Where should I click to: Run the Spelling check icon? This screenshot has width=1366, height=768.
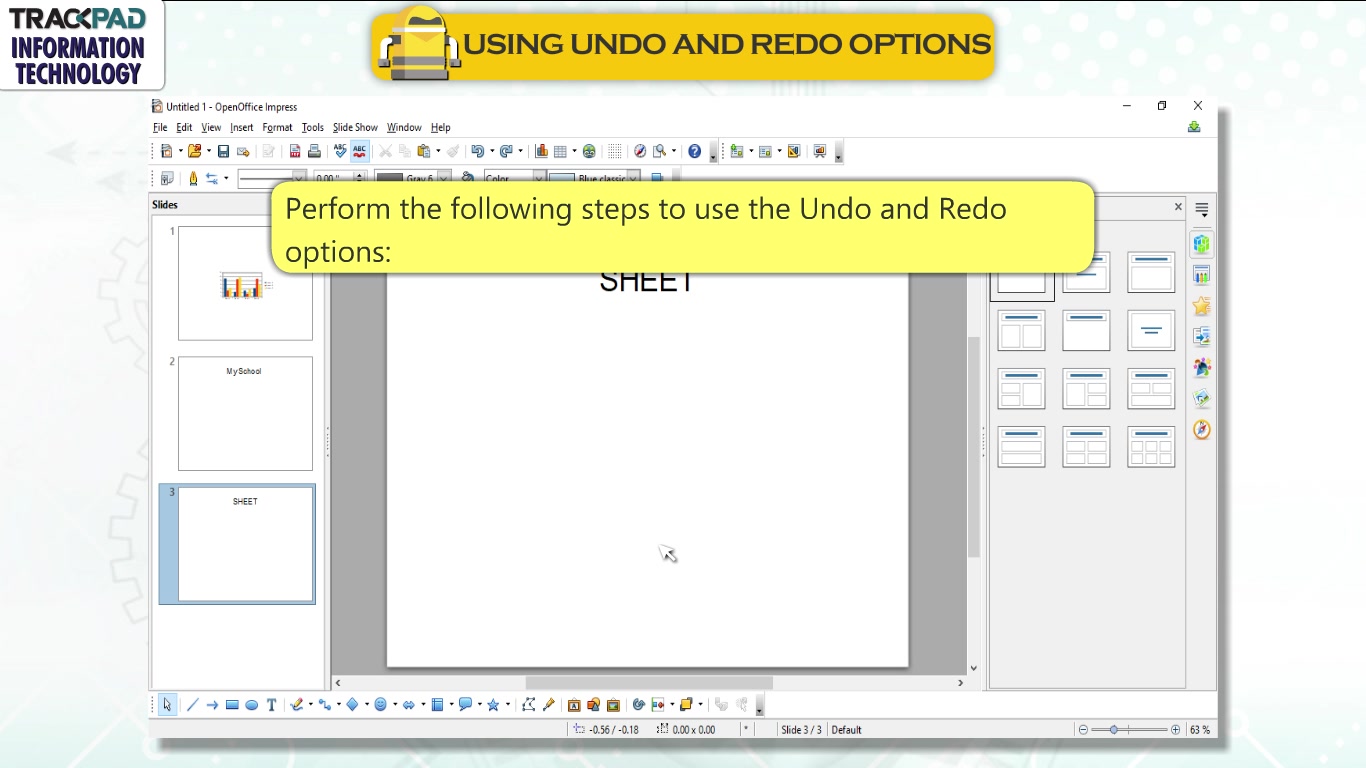click(340, 151)
